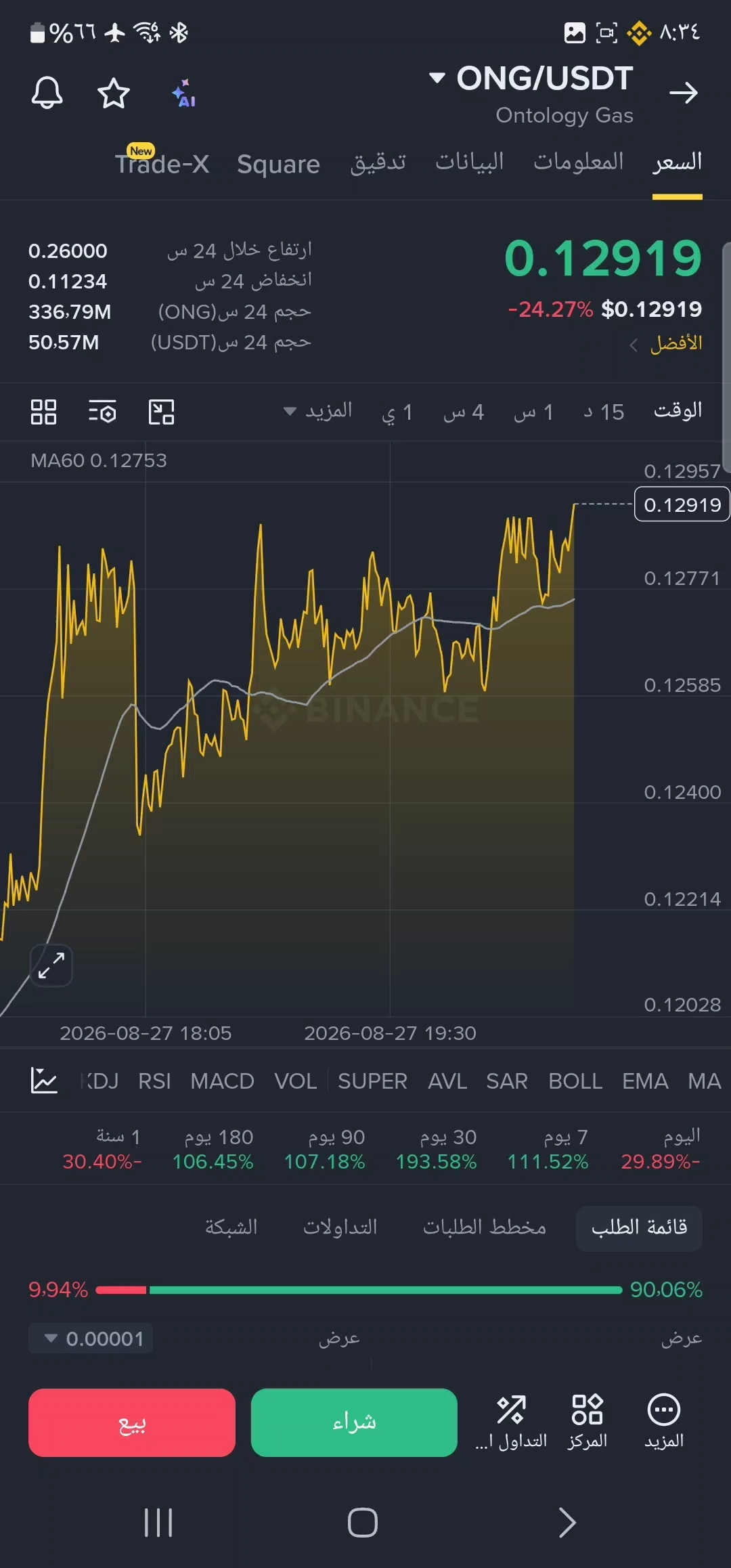Viewport: 731px width, 1568px height.
Task: Tap the MA60 0.12753 indicator label
Action: coord(99,460)
